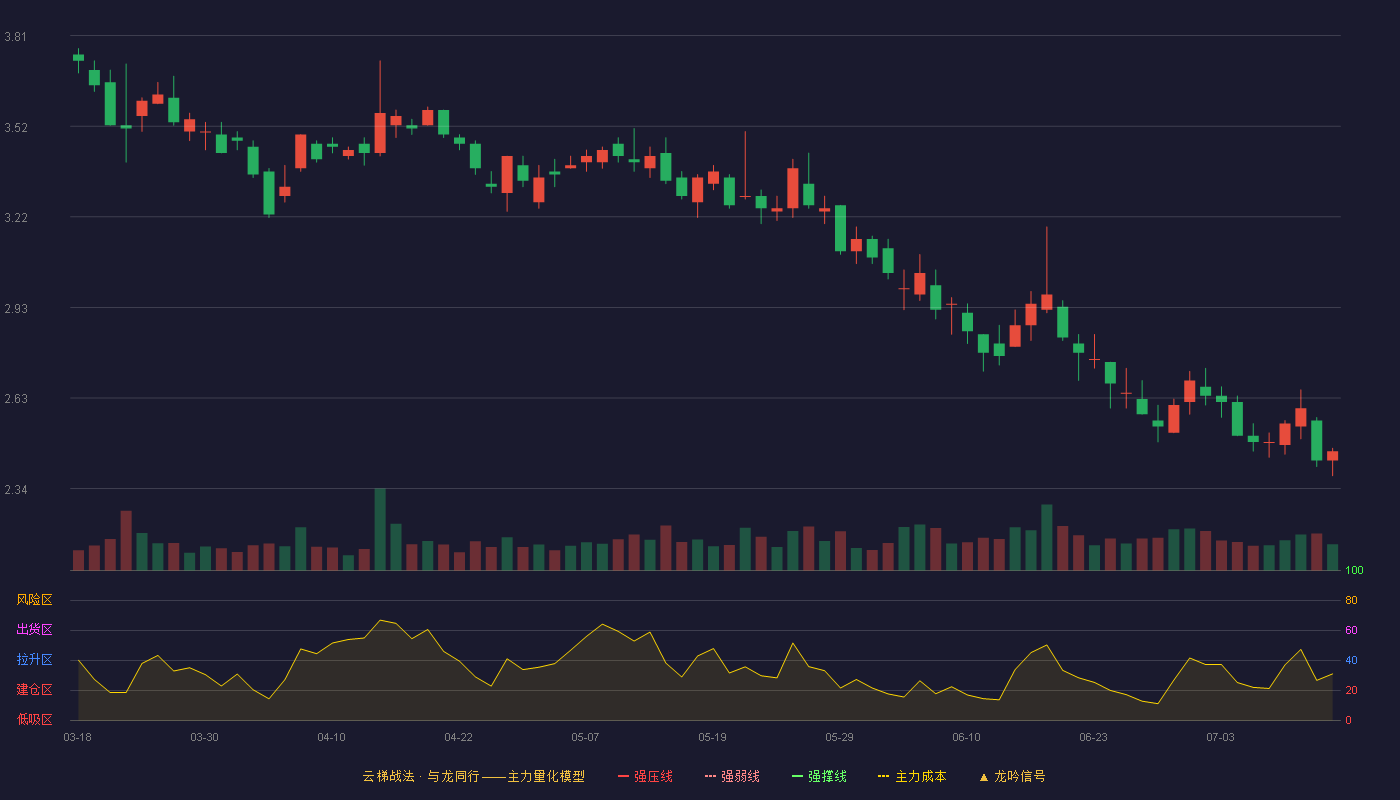Click the 2.34 price axis label

15,489
